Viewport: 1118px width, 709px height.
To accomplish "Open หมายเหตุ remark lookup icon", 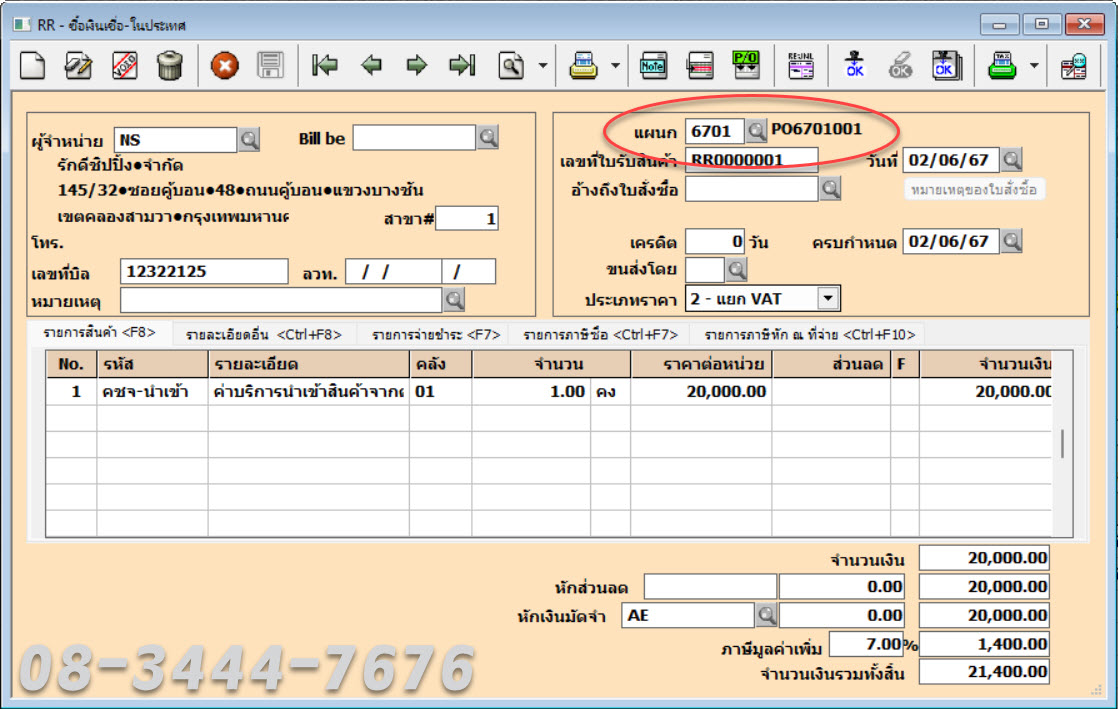I will [x=454, y=300].
